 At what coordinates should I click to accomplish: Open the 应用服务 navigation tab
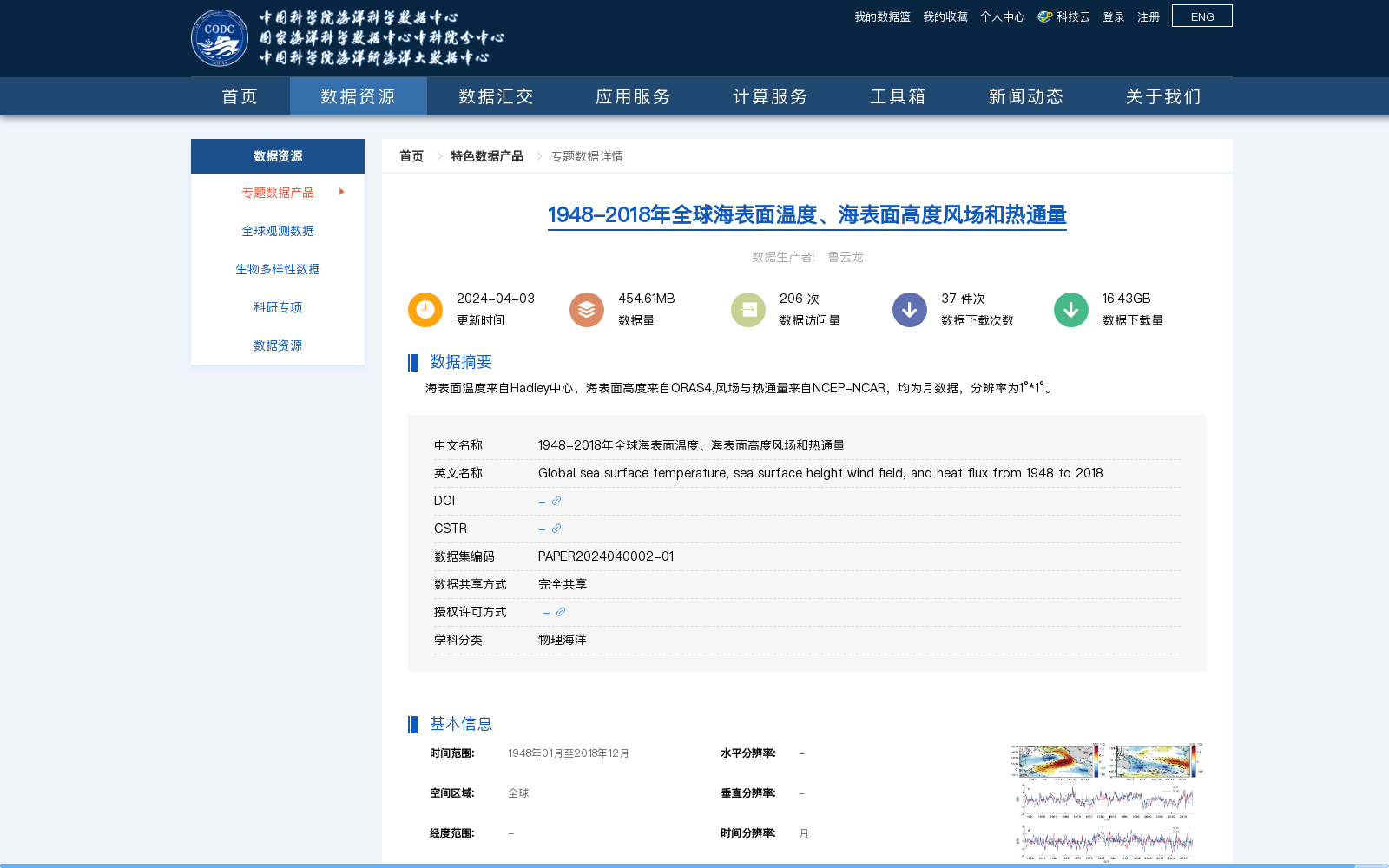coord(633,96)
